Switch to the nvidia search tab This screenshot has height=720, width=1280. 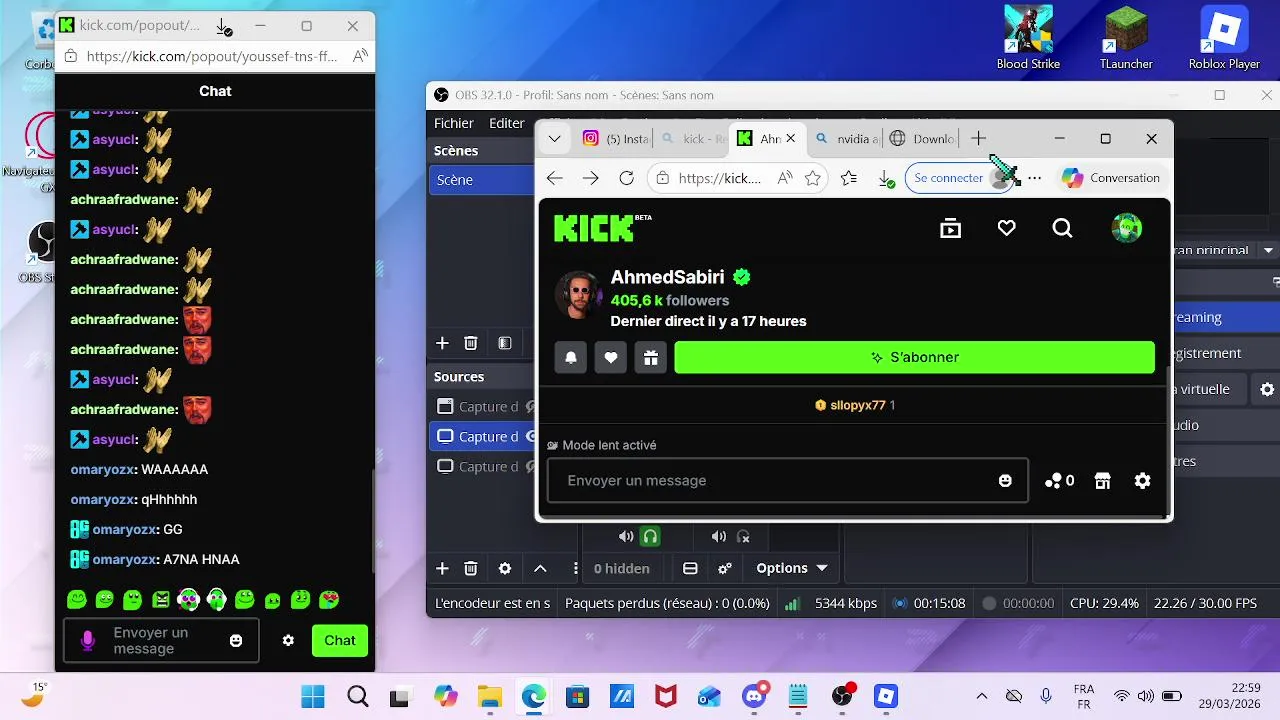(x=849, y=139)
